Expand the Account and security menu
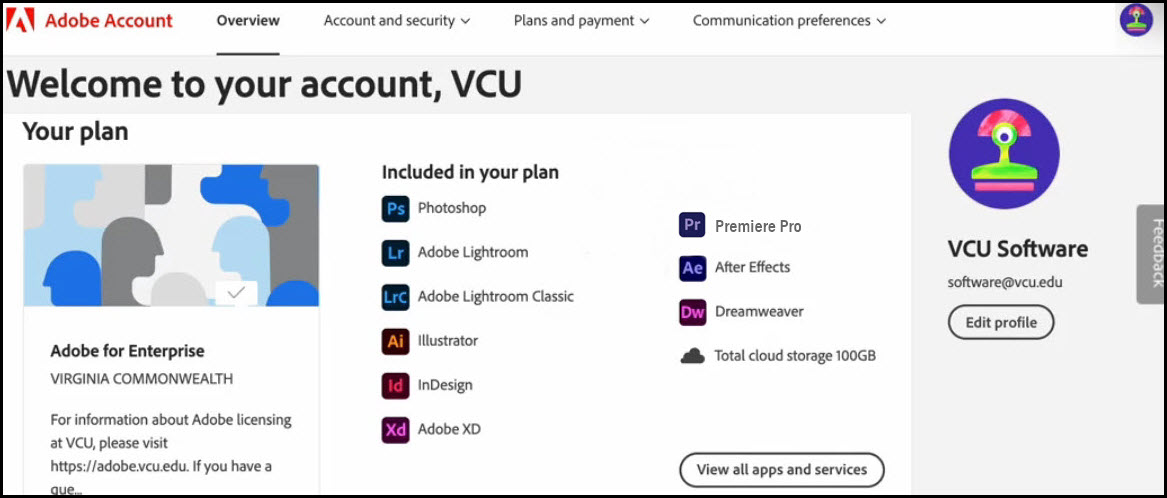This screenshot has height=498, width=1167. pyautogui.click(x=397, y=21)
